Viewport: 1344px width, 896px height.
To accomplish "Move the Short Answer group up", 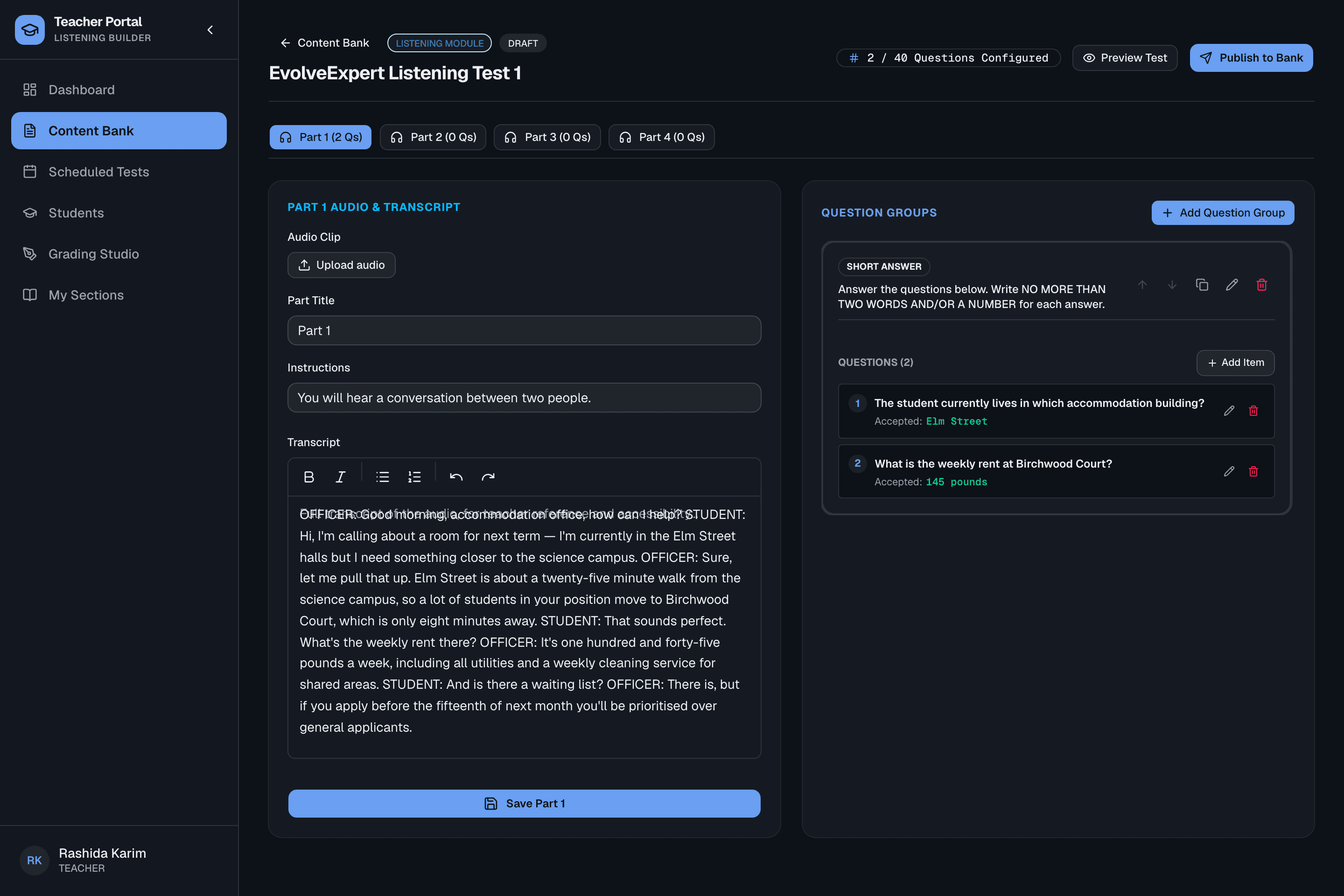I will pos(1142,285).
